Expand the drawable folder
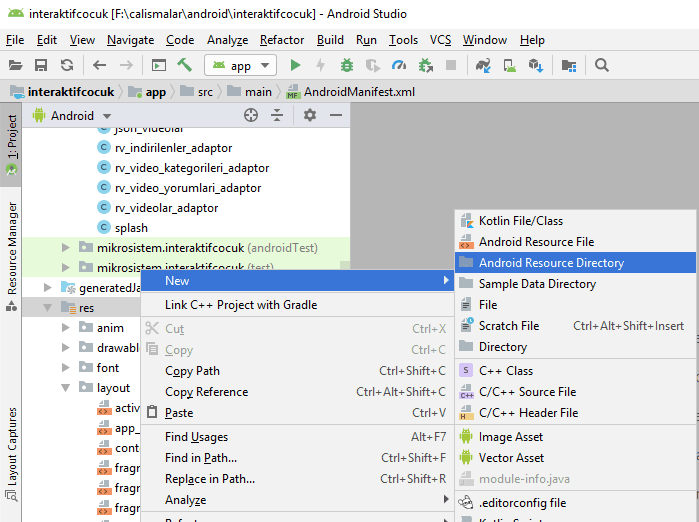 click(x=66, y=347)
